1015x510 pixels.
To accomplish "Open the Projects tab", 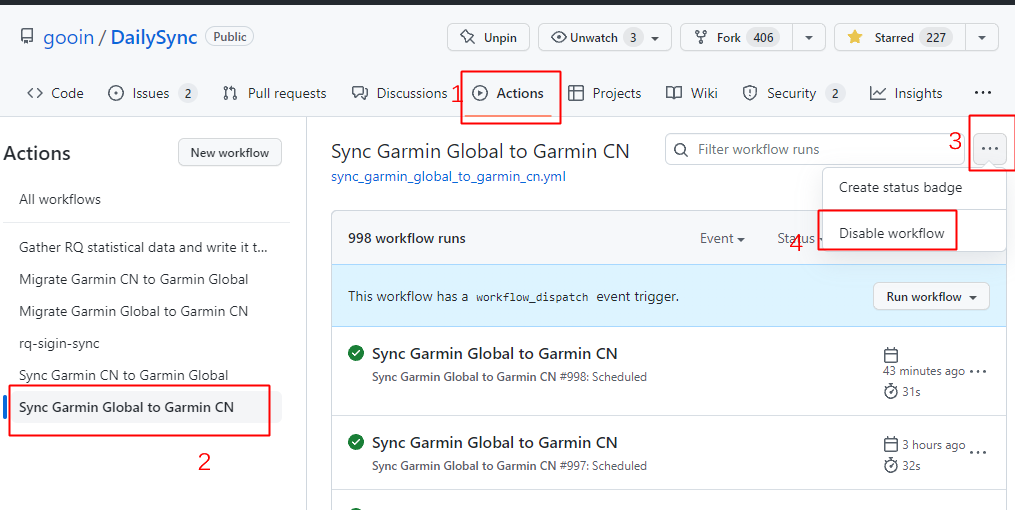I will point(605,93).
